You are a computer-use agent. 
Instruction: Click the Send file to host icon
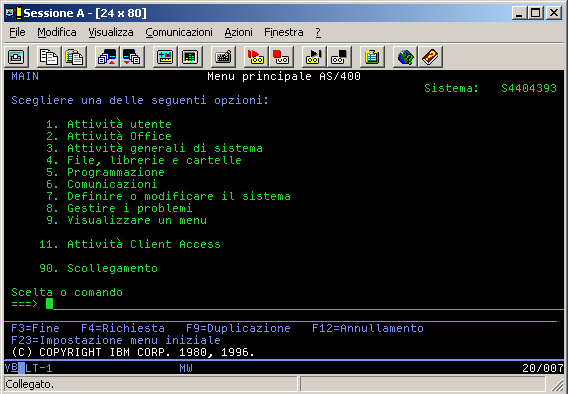point(107,57)
